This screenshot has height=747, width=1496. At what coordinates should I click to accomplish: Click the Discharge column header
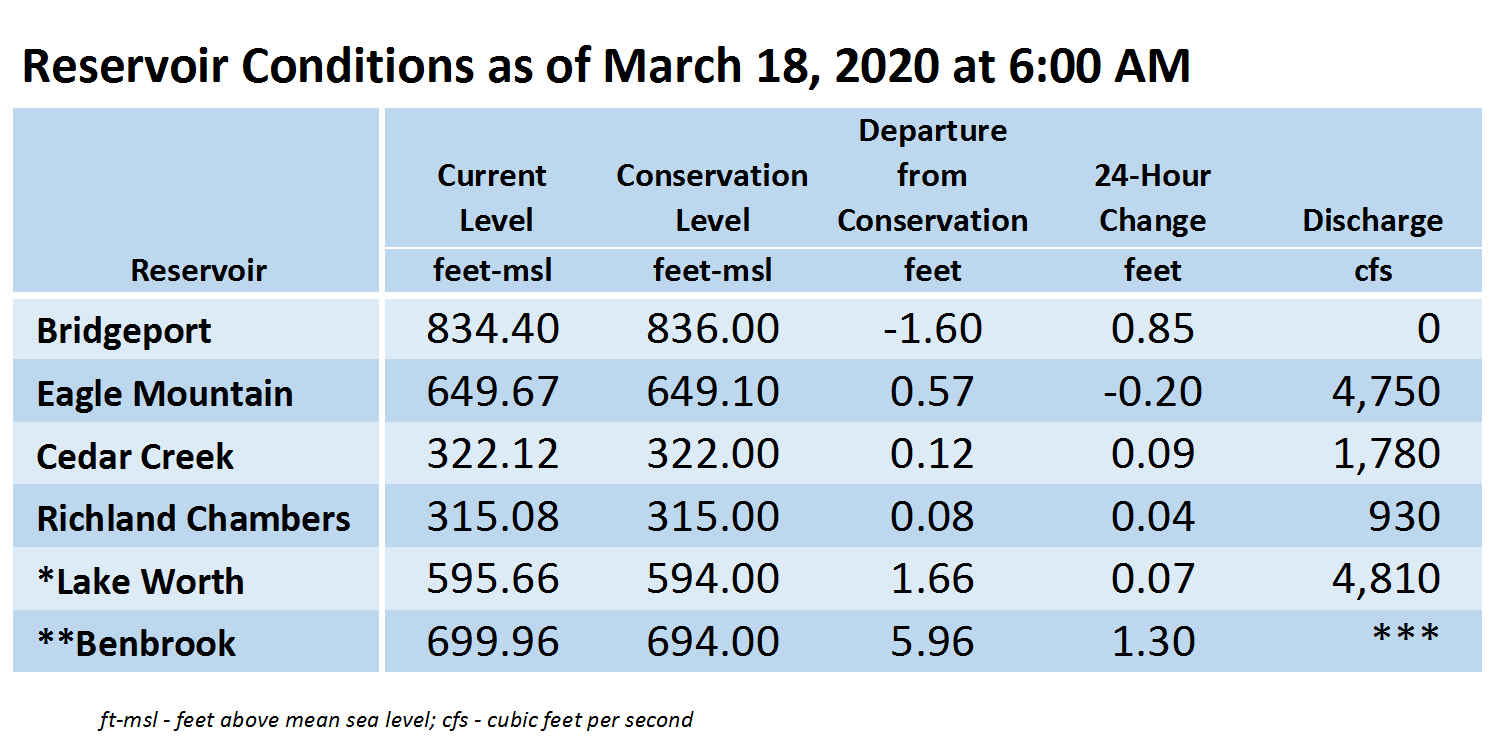(x=1372, y=221)
